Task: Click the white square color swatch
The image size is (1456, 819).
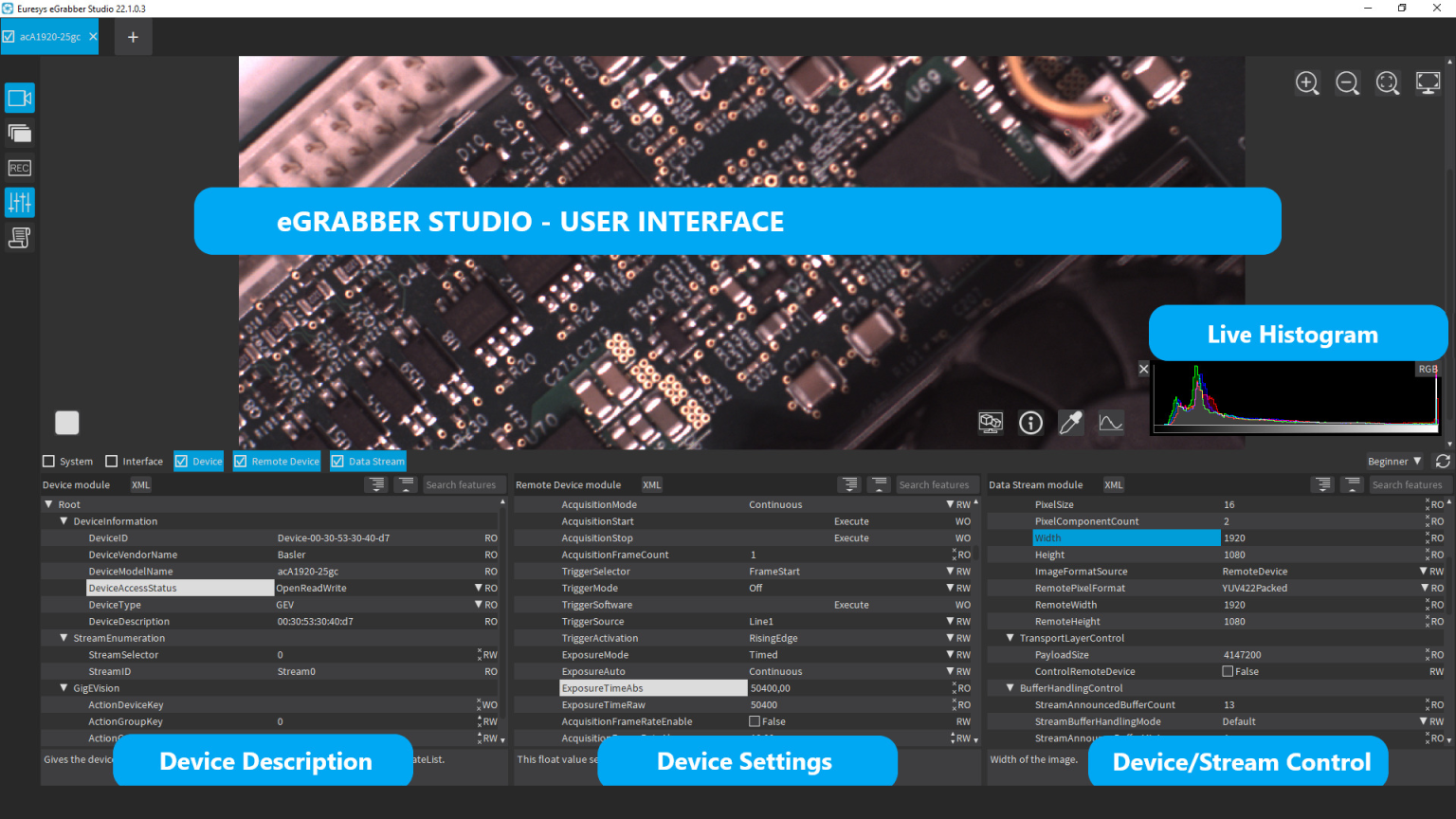Action: (67, 422)
